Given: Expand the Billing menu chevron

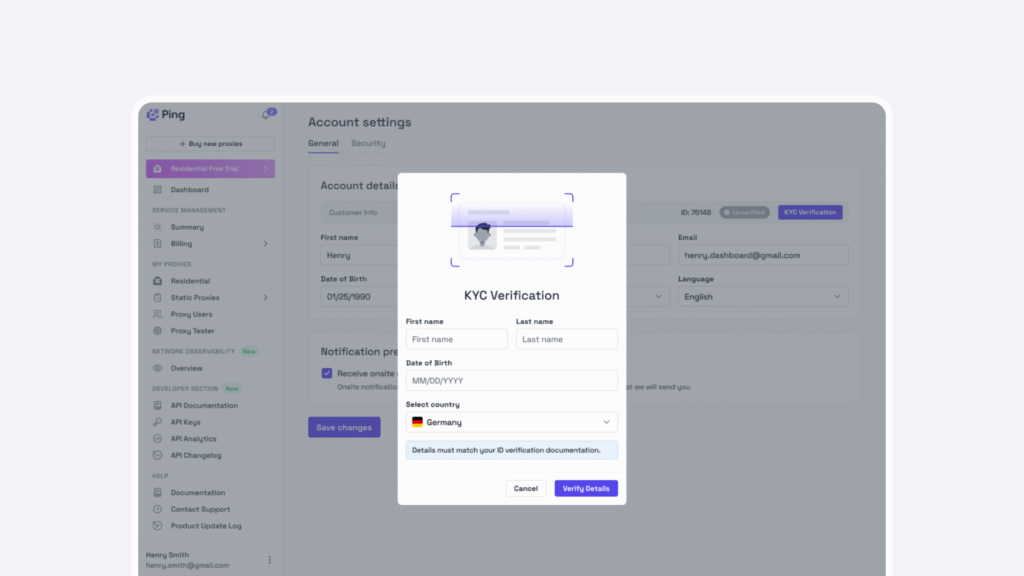Looking at the screenshot, I should 266,243.
